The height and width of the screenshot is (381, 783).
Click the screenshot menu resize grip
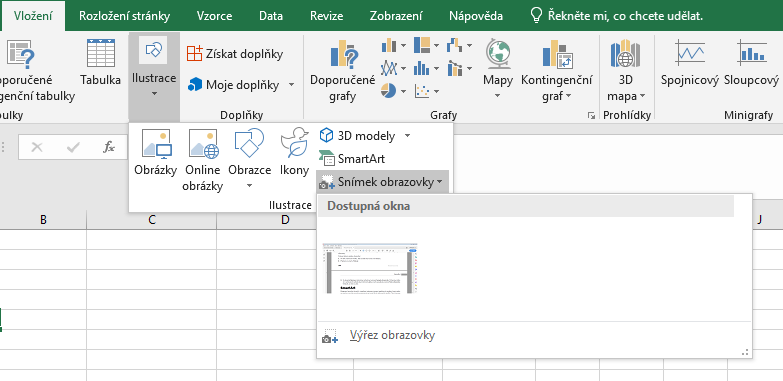(746, 353)
